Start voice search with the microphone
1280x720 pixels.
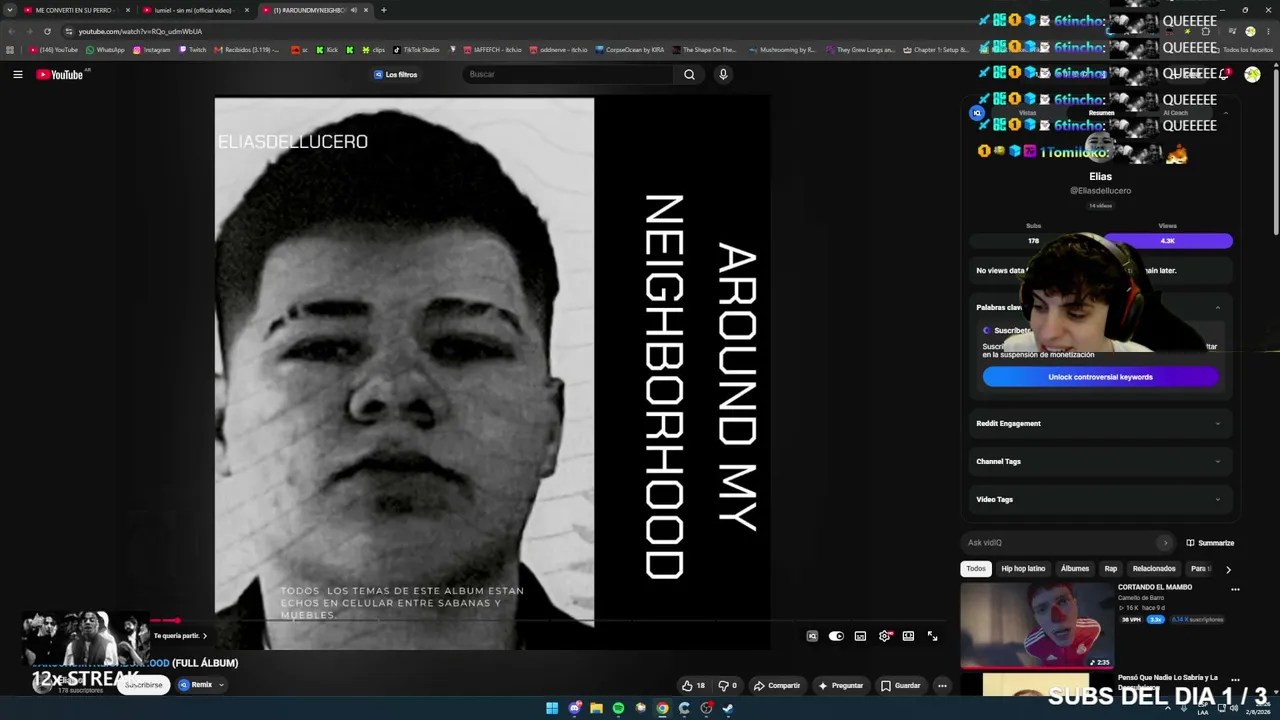(723, 74)
